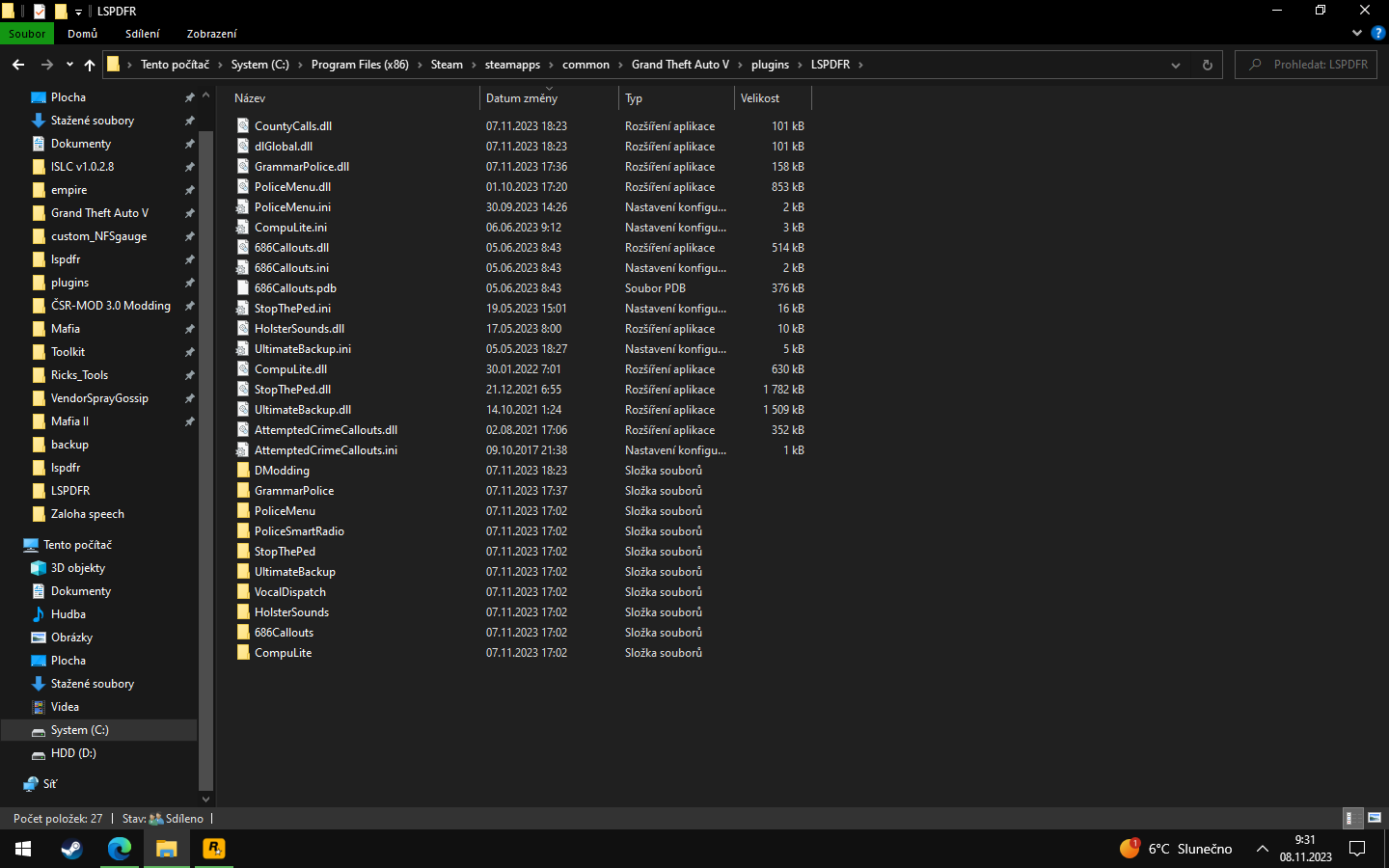Select the file named CompuLite.ini
This screenshot has width=1389, height=868.
click(x=290, y=228)
